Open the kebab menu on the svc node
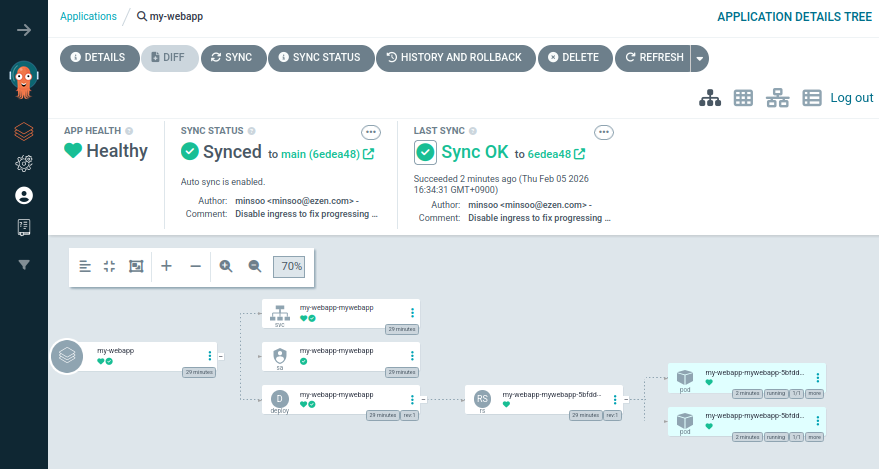 412,313
